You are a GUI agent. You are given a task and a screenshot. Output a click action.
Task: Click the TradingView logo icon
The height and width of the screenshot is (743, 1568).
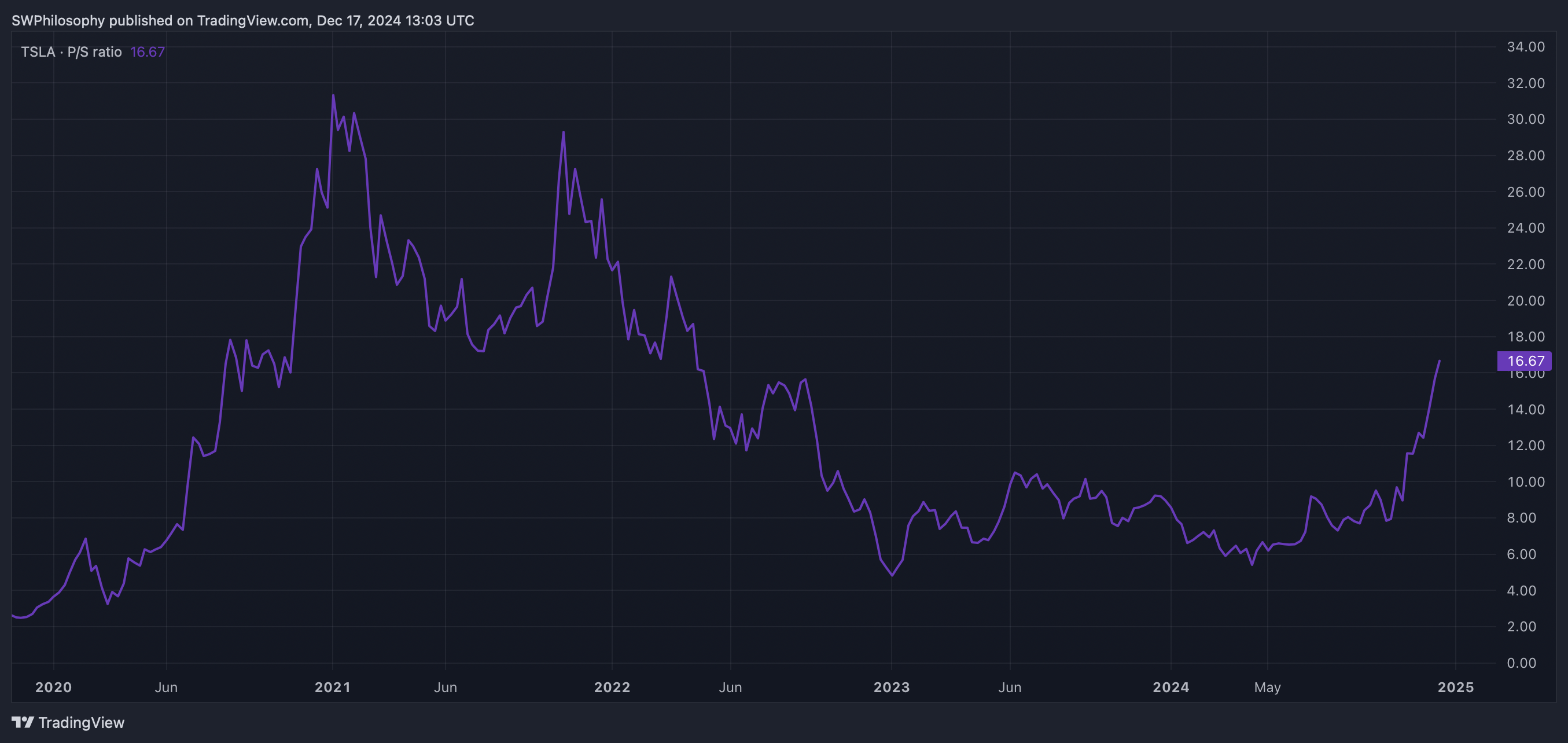(x=23, y=722)
